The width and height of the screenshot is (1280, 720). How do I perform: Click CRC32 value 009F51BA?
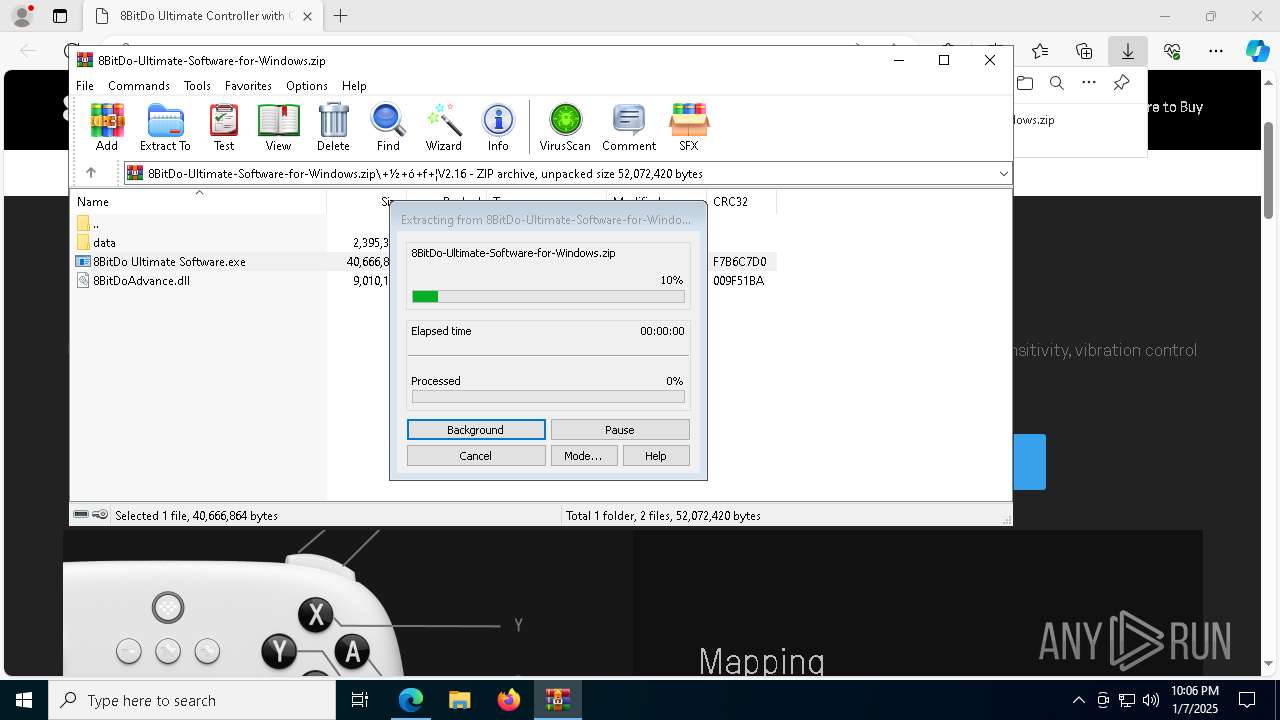pos(738,280)
